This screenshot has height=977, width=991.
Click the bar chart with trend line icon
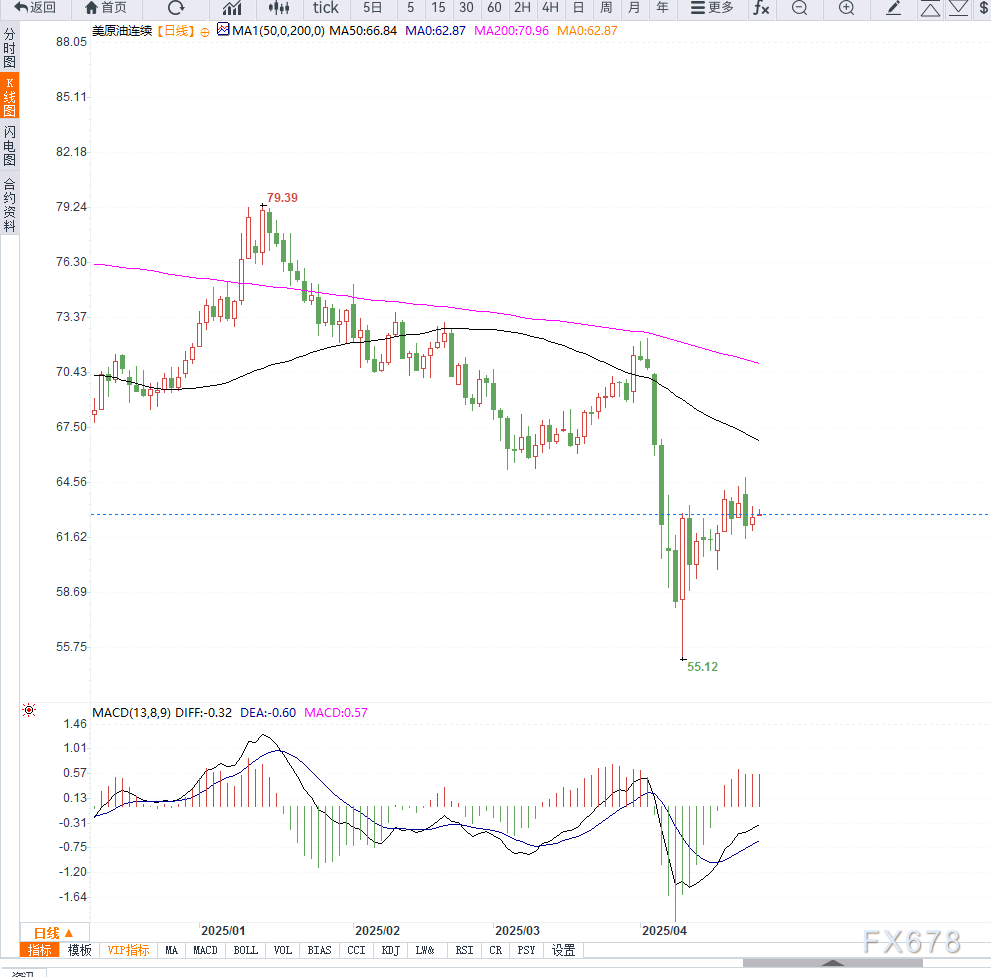pos(232,8)
